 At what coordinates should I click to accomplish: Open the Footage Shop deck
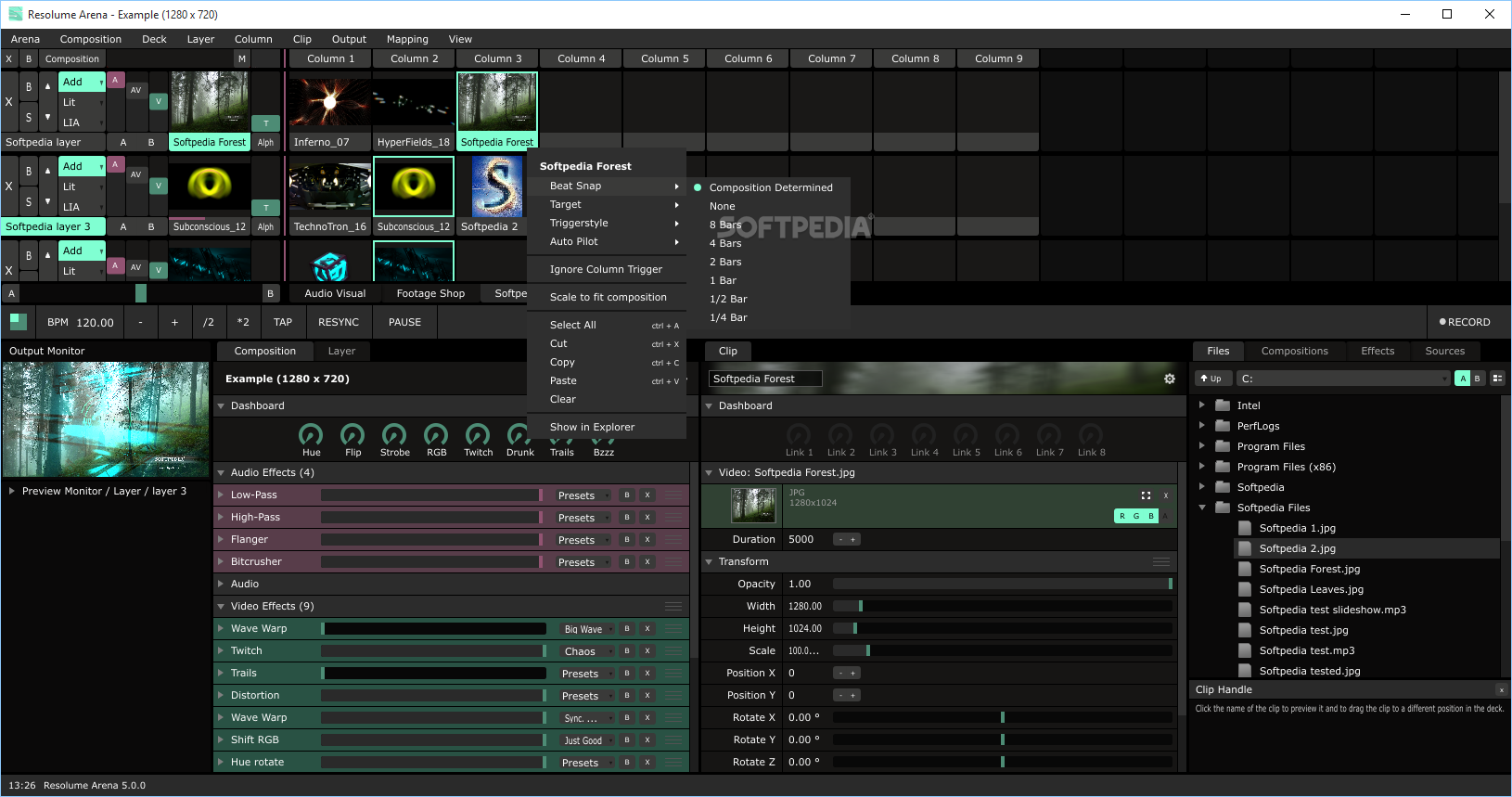click(x=430, y=293)
